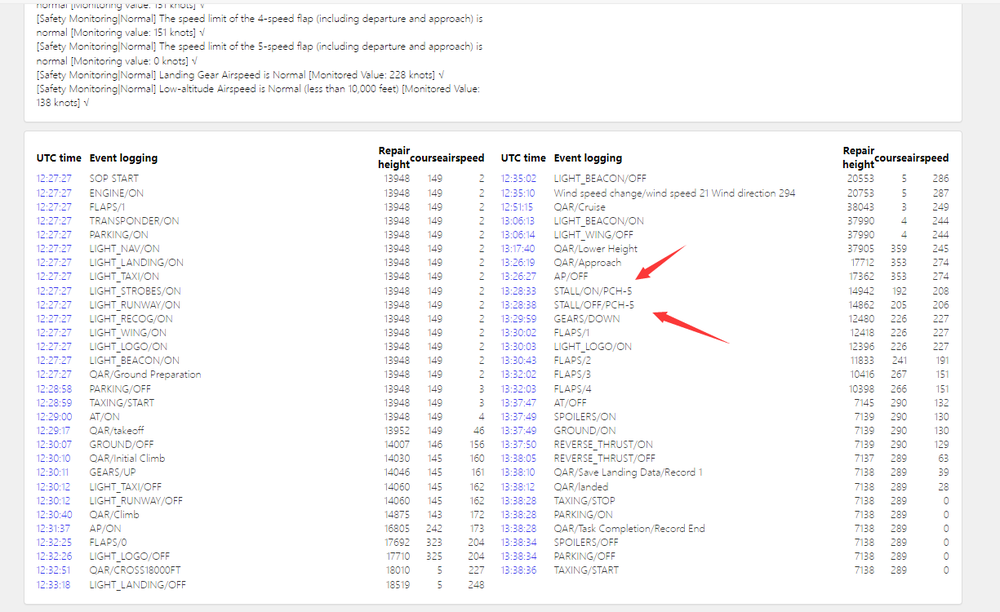Screen dimensions: 1000x612
Task: Open the 13:28:38 STALL/OFF/PCH-5 time link
Action: click(518, 304)
